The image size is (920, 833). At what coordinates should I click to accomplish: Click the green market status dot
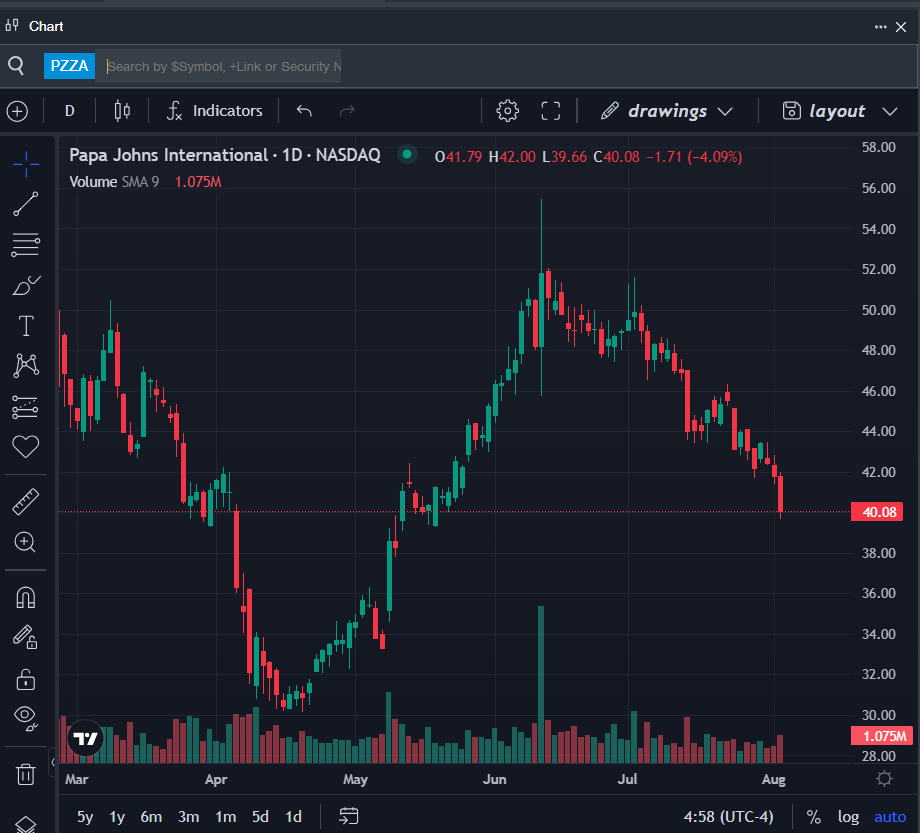pos(407,155)
